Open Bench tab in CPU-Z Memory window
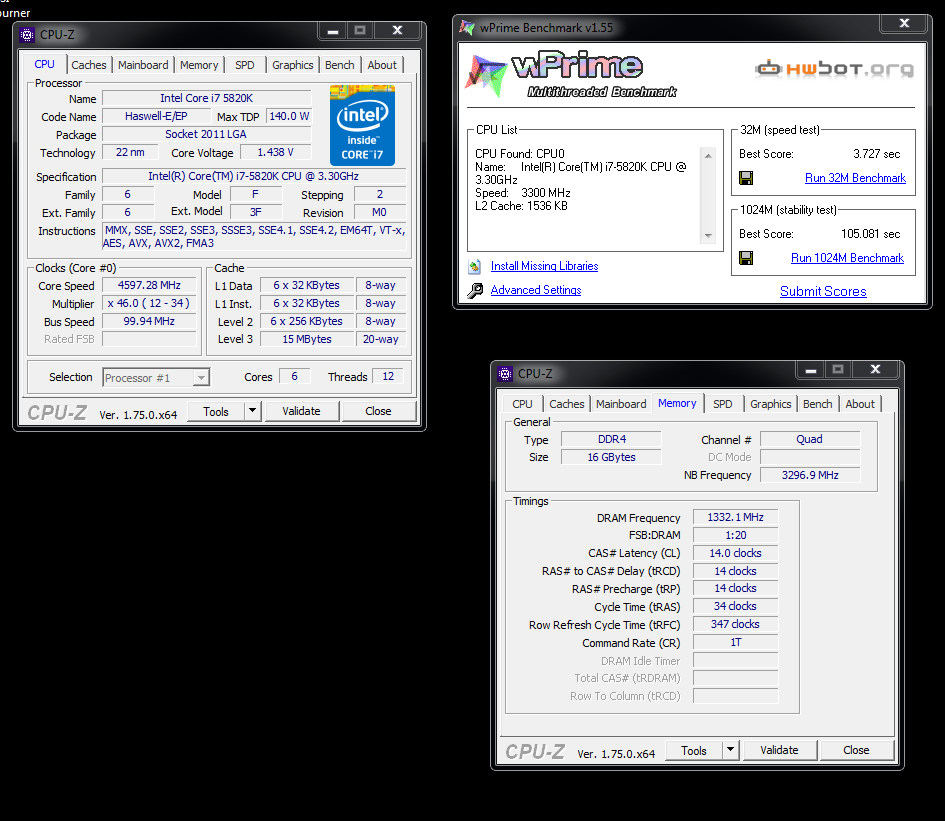The image size is (945, 821). click(818, 404)
